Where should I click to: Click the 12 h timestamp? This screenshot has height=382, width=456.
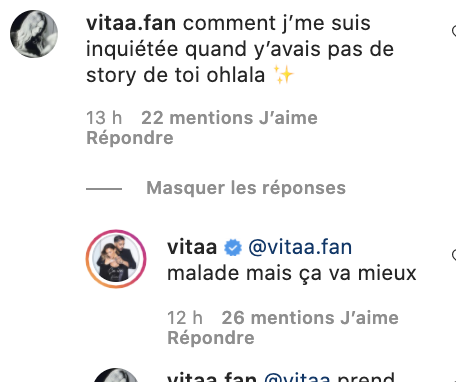(185, 318)
